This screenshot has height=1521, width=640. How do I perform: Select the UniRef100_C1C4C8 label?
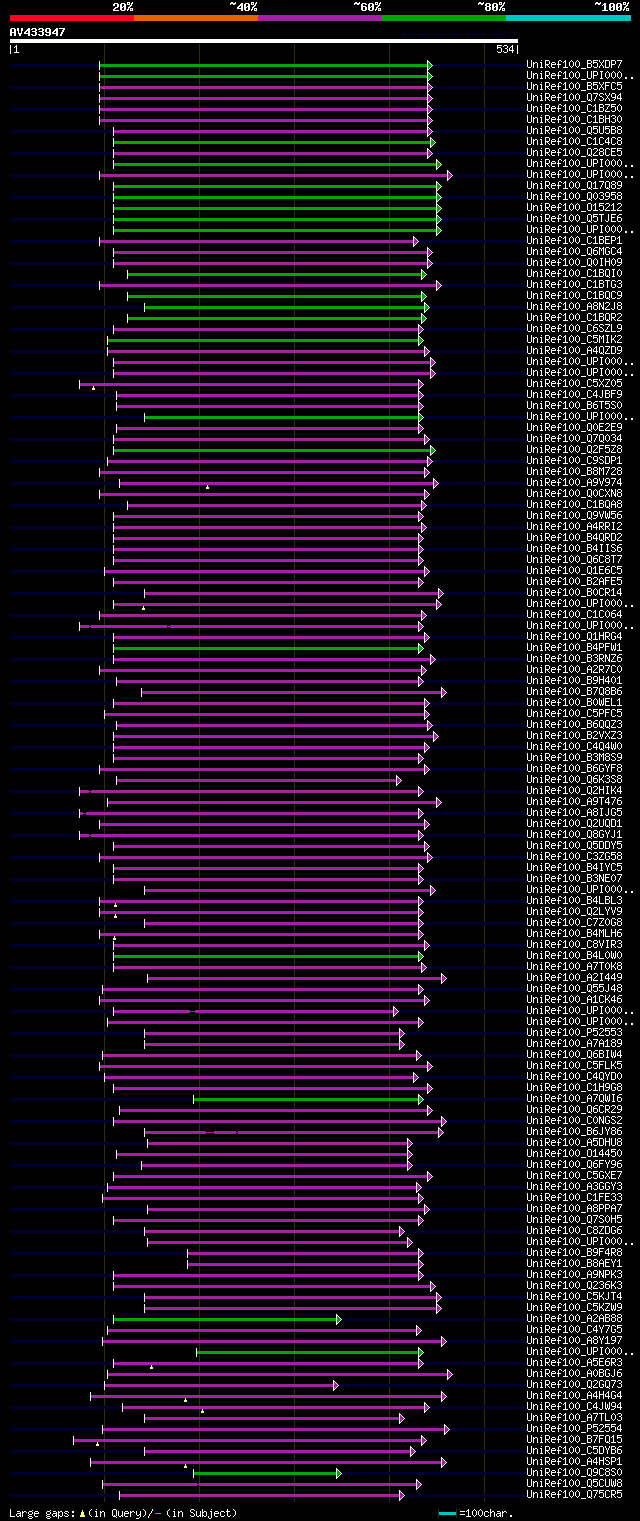click(x=574, y=142)
